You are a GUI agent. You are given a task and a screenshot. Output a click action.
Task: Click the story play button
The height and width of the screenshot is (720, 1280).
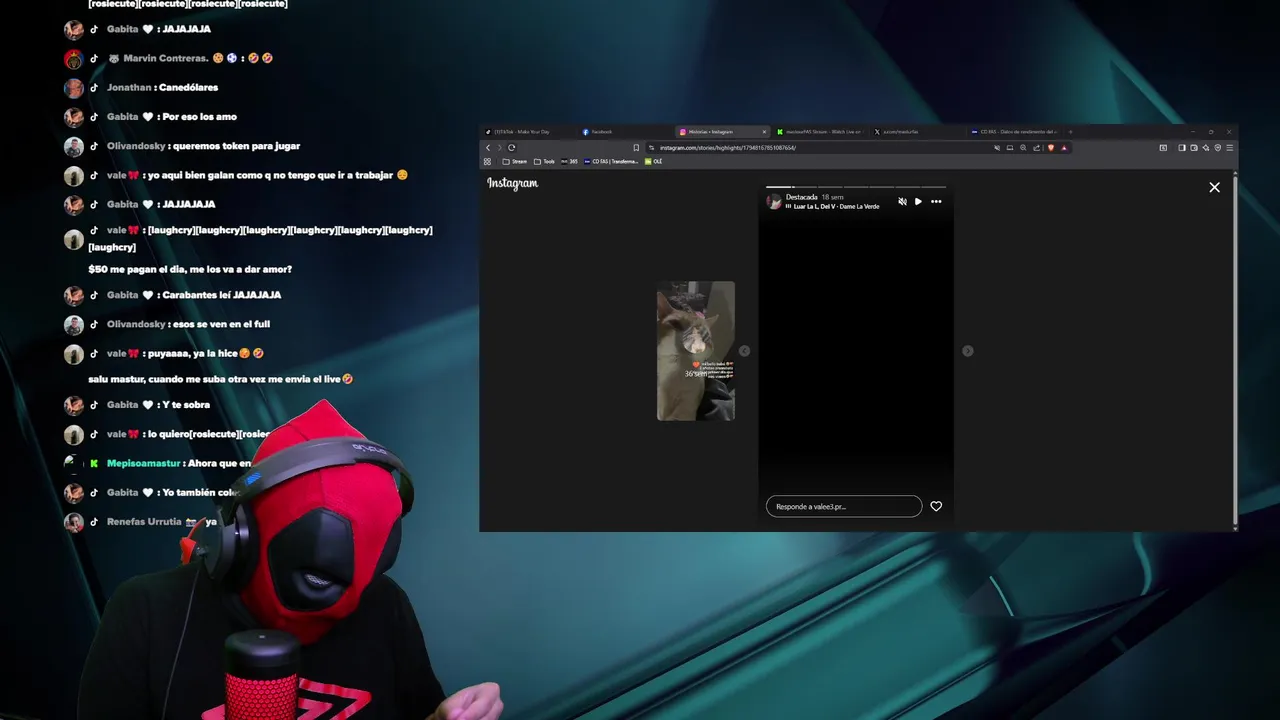coord(918,202)
